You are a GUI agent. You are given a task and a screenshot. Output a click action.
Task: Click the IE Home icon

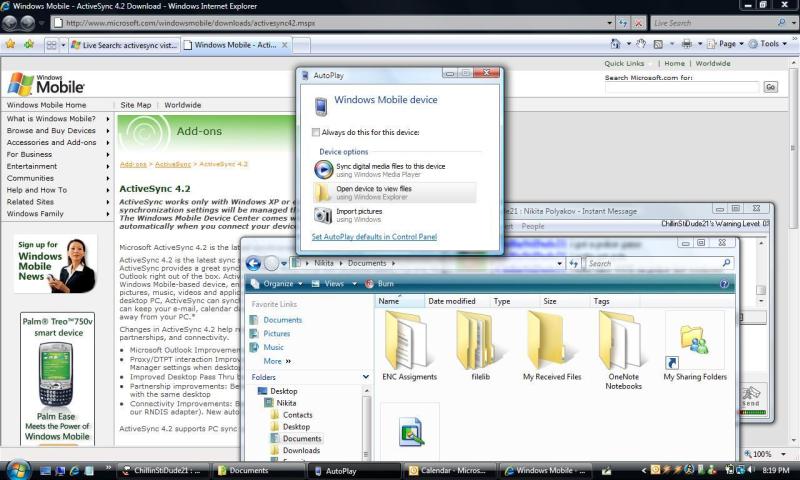point(616,44)
